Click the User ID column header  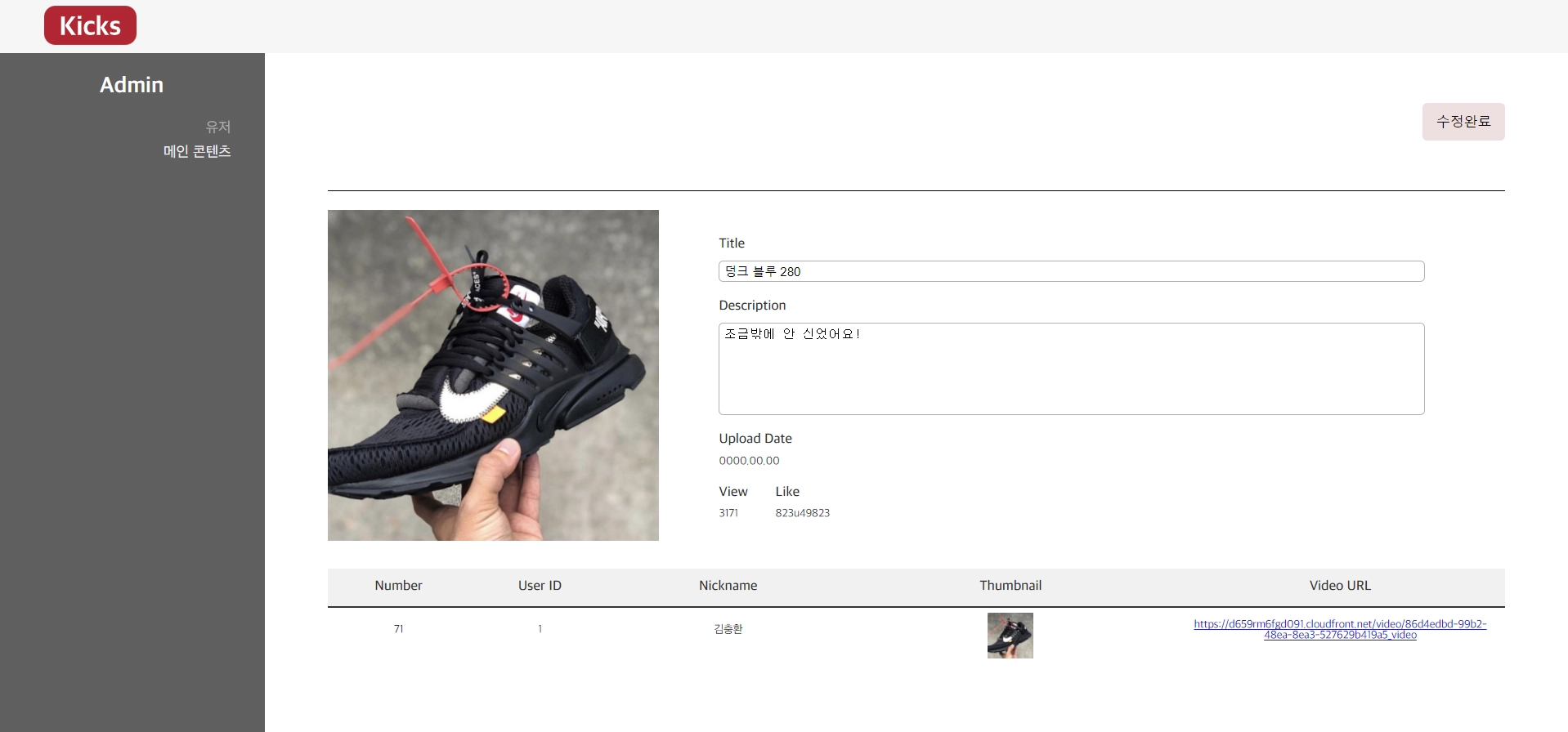540,586
